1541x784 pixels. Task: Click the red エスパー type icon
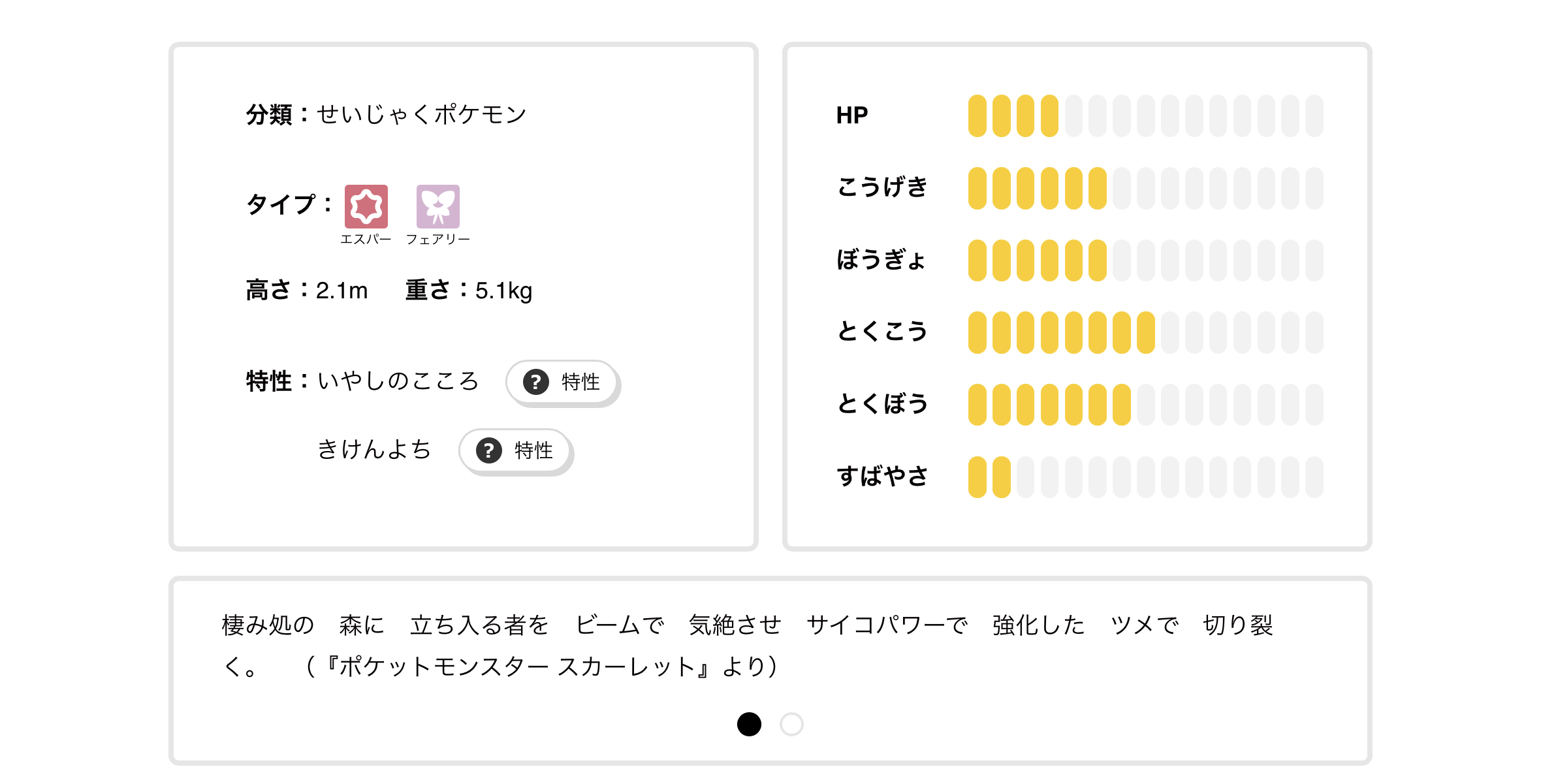[x=366, y=206]
